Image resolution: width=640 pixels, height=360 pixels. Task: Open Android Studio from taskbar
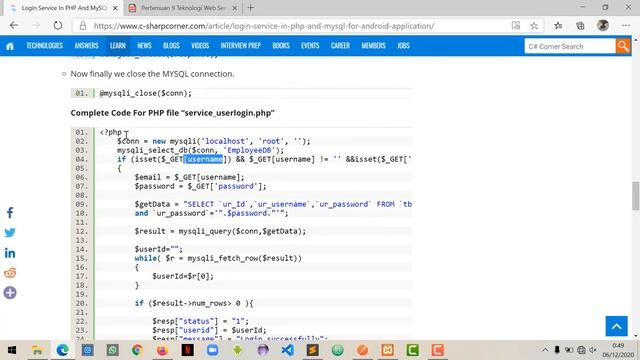point(238,350)
